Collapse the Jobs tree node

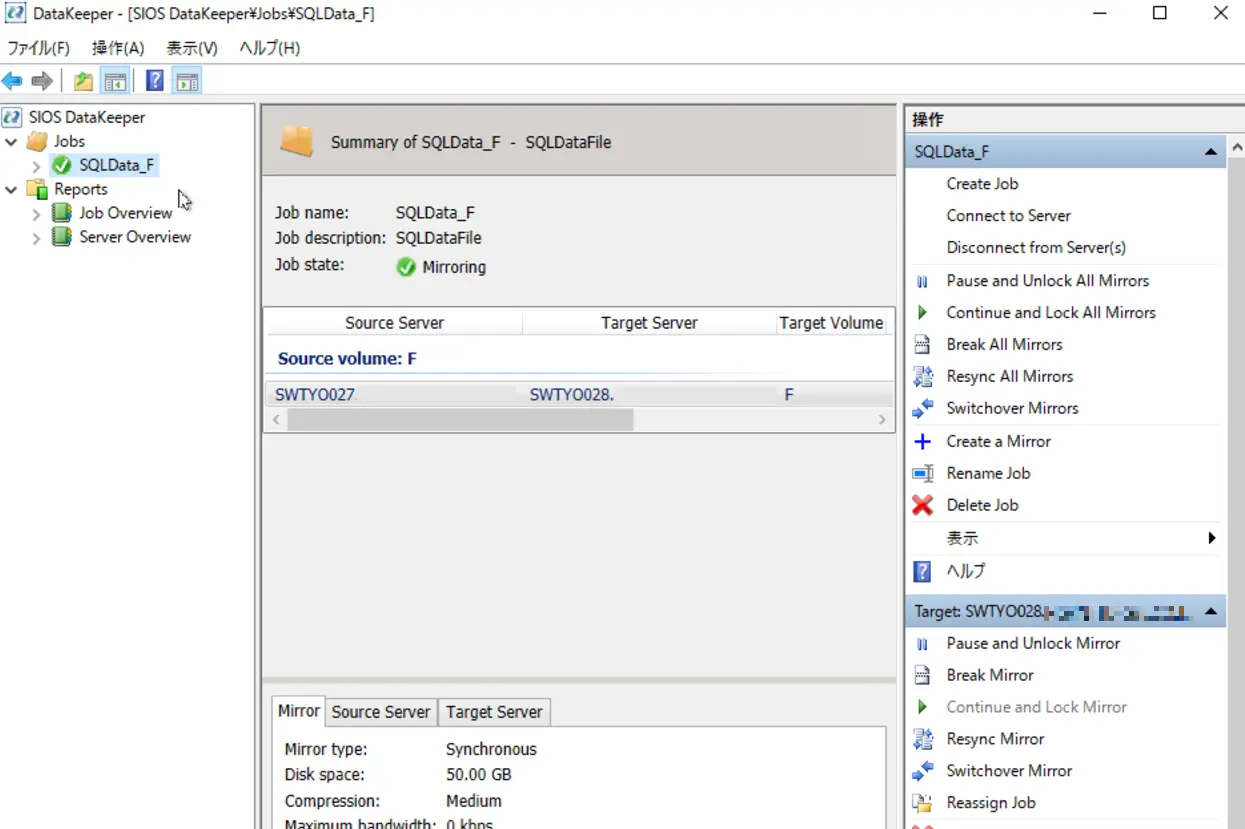click(11, 142)
